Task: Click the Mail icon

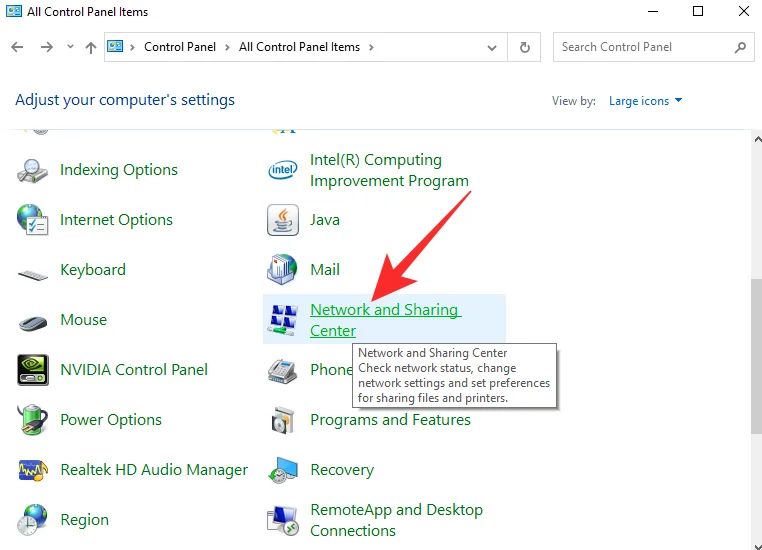Action: [282, 270]
